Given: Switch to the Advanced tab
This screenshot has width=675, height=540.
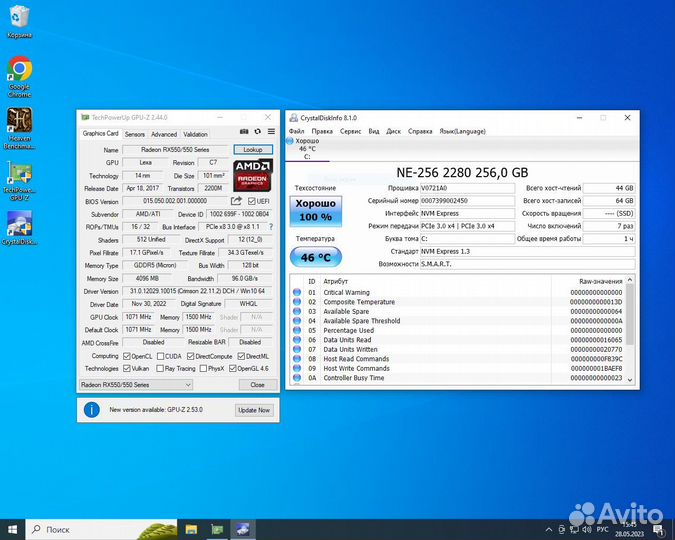Looking at the screenshot, I should coord(164,134).
